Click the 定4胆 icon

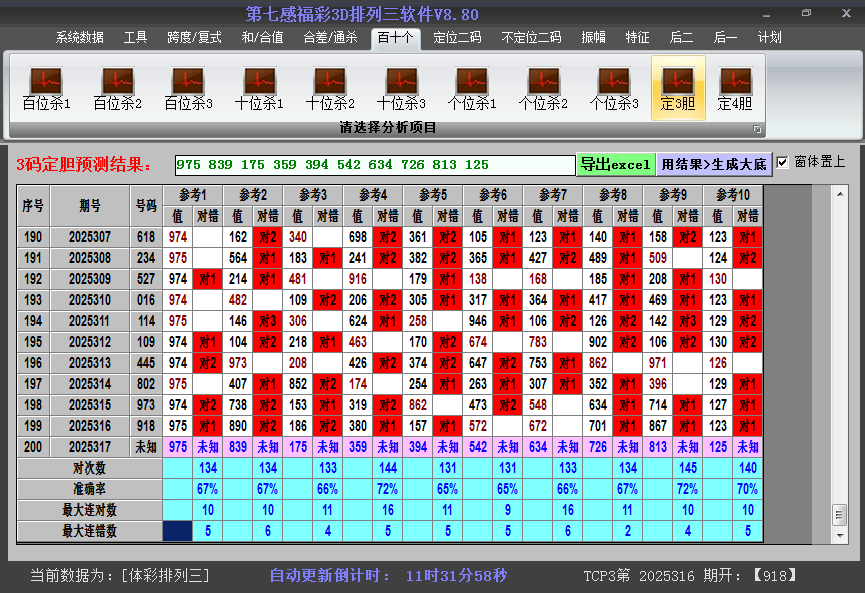tap(735, 88)
